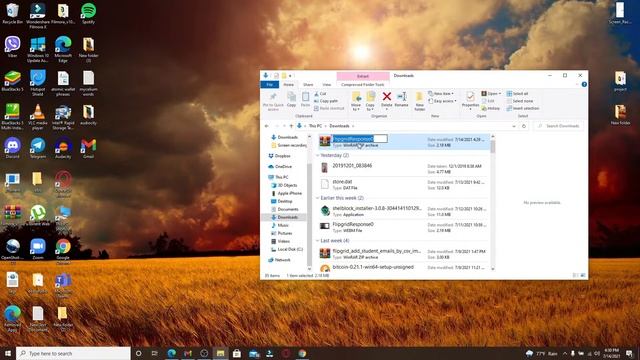Switch to the Share ribbon tab
Viewport: 640px width, 360px height.
point(308,84)
